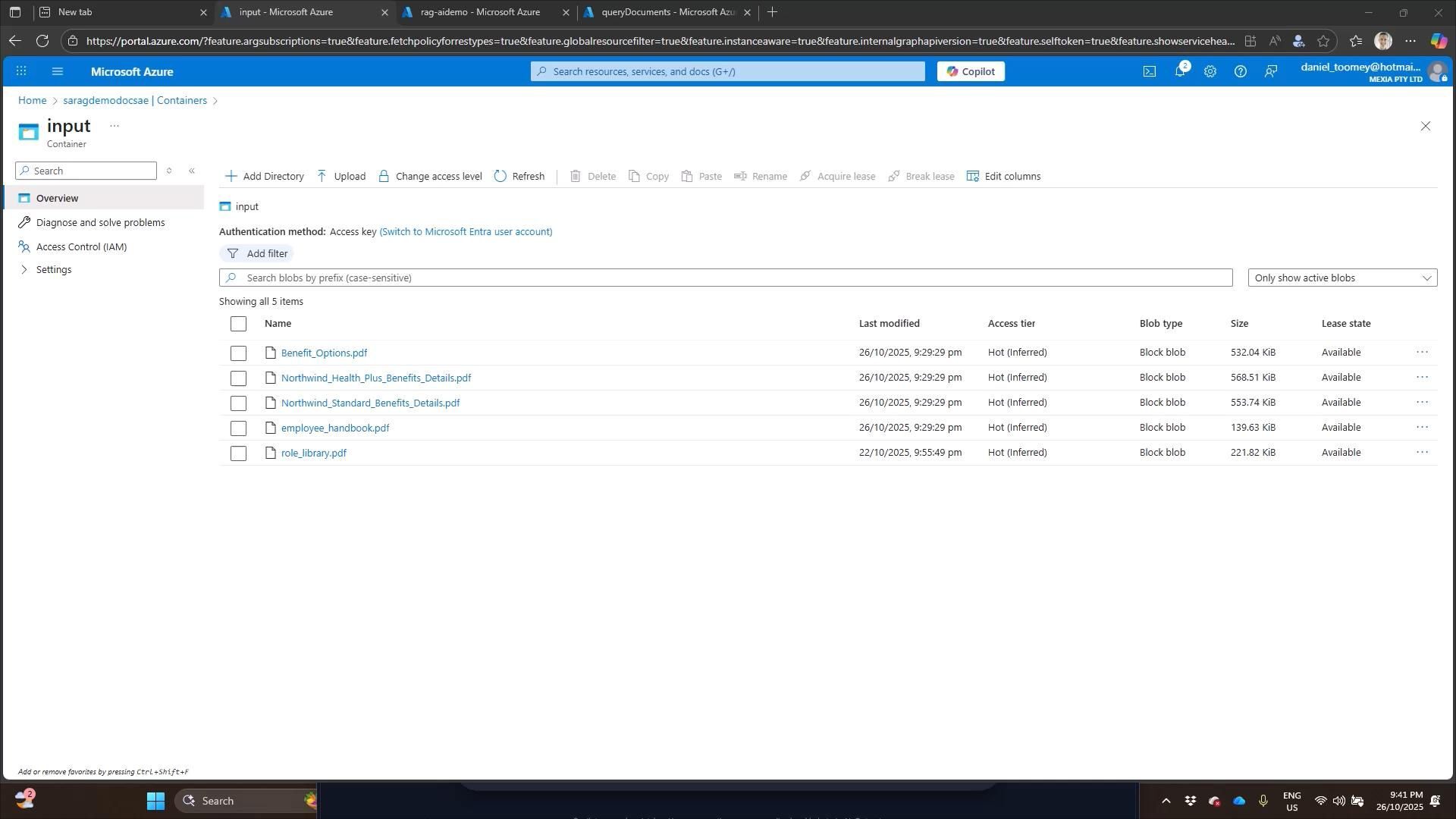
Task: Open portal settings gear icon
Action: (1210, 71)
